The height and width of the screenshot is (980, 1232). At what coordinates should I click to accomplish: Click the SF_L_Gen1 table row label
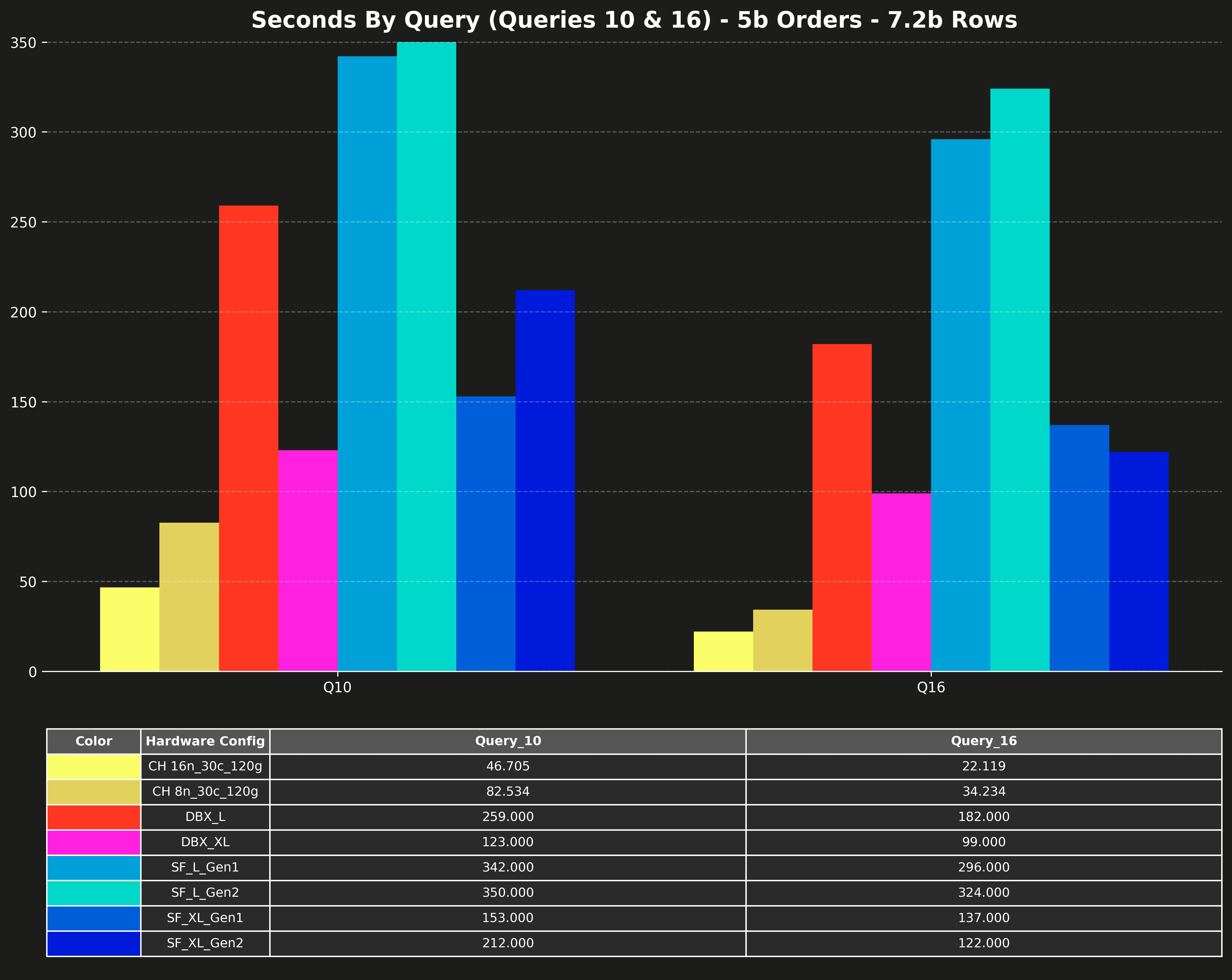205,867
